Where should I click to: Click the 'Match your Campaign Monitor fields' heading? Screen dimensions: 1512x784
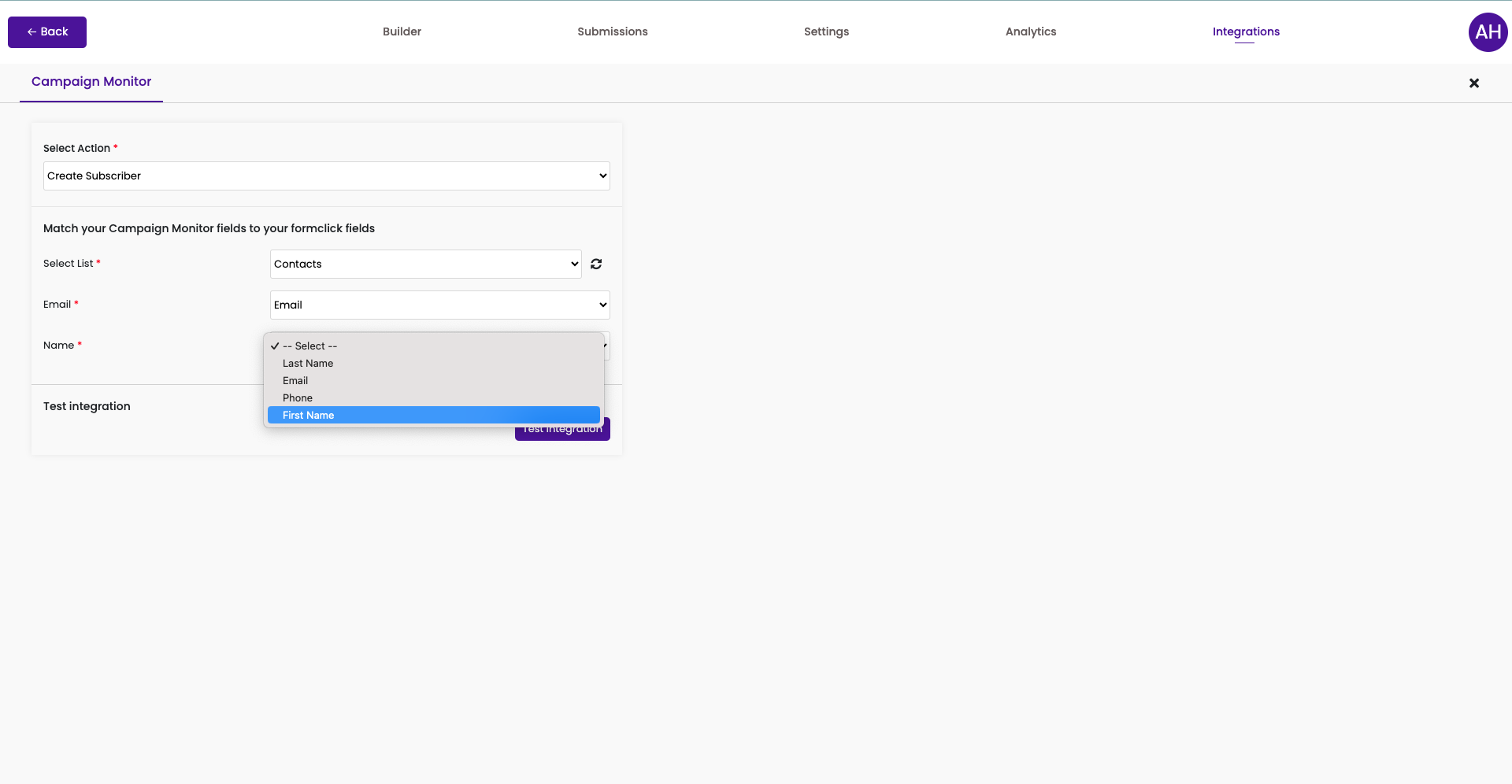point(209,228)
